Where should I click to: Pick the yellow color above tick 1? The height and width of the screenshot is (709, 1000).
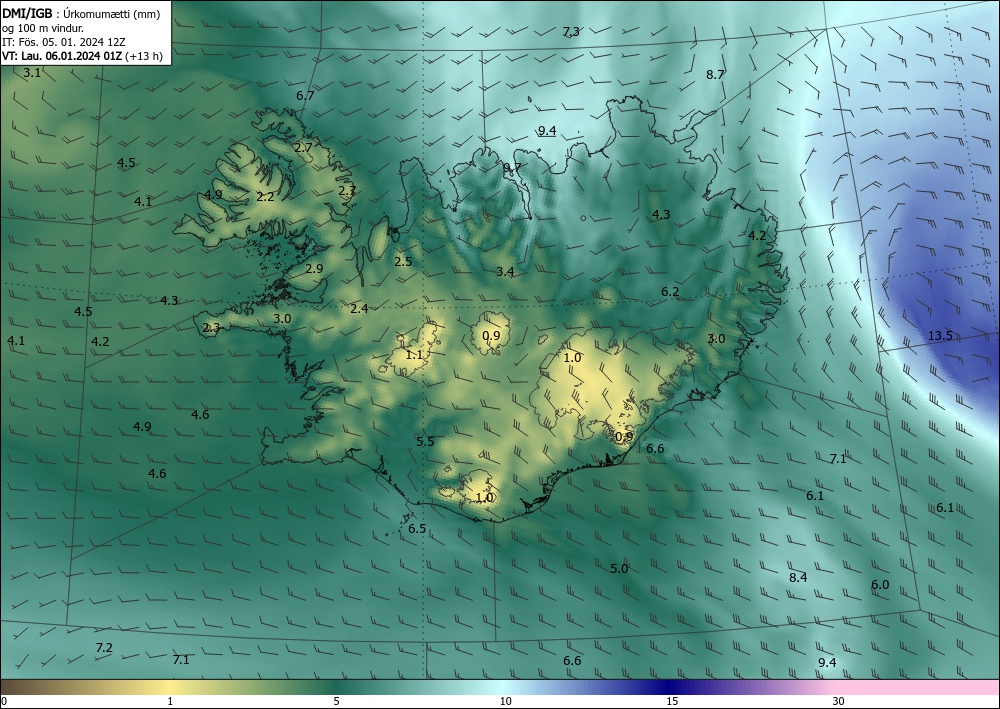[x=170, y=687]
